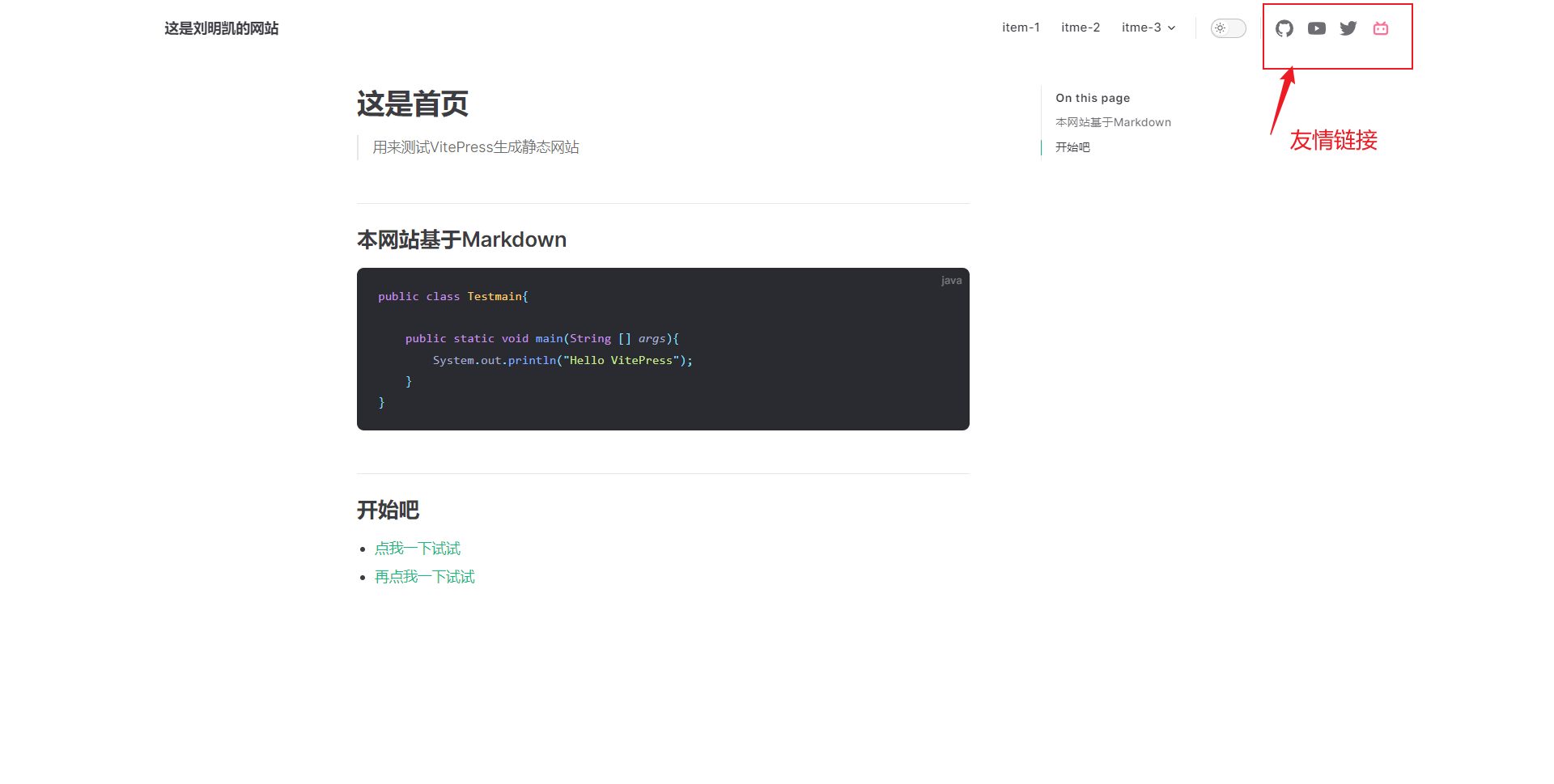Click the YouTube icon in the header
This screenshot has height=784, width=1554.
point(1316,28)
